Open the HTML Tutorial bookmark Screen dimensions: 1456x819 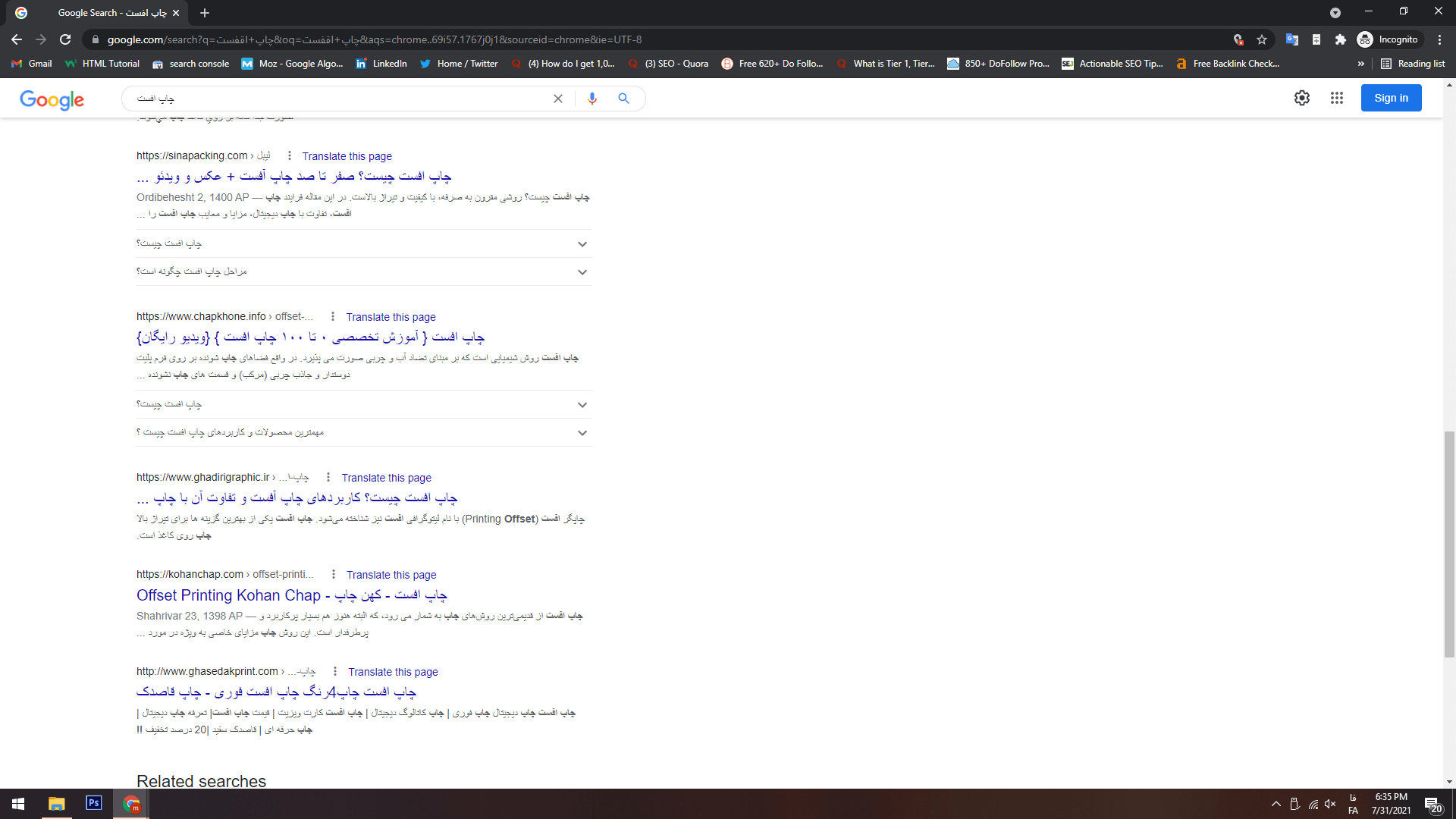(x=102, y=64)
